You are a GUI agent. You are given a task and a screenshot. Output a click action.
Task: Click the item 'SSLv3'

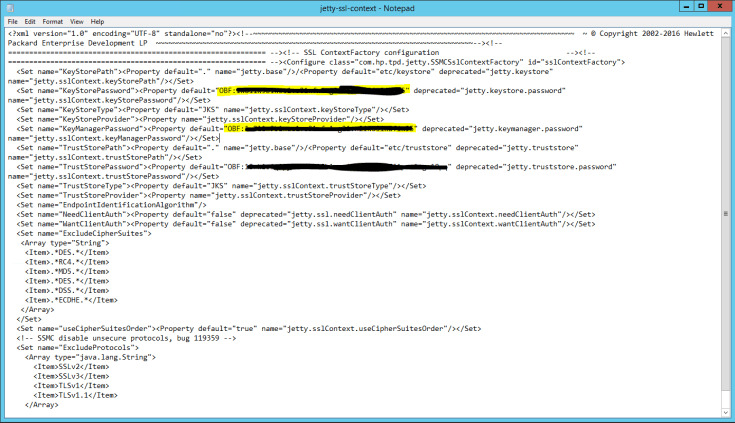point(71,377)
